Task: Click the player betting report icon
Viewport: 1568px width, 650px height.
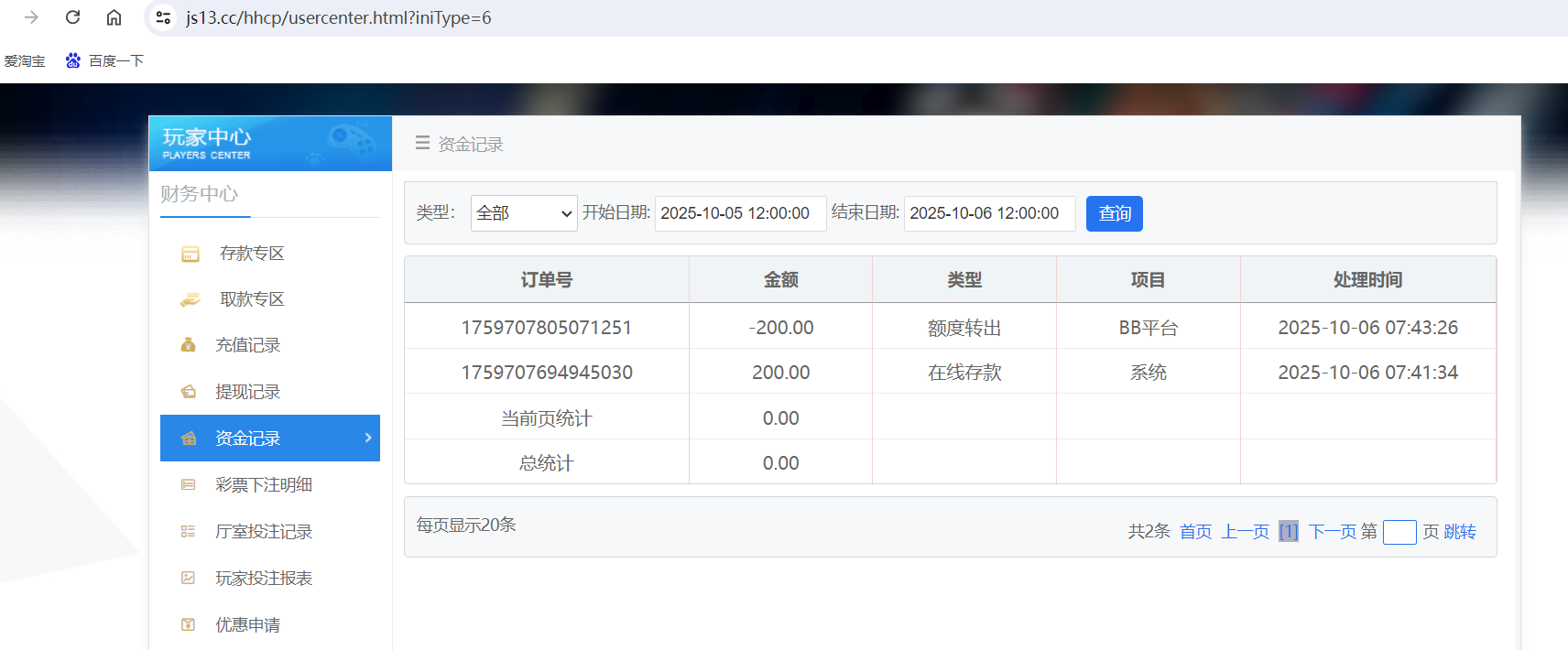Action: coord(188,579)
